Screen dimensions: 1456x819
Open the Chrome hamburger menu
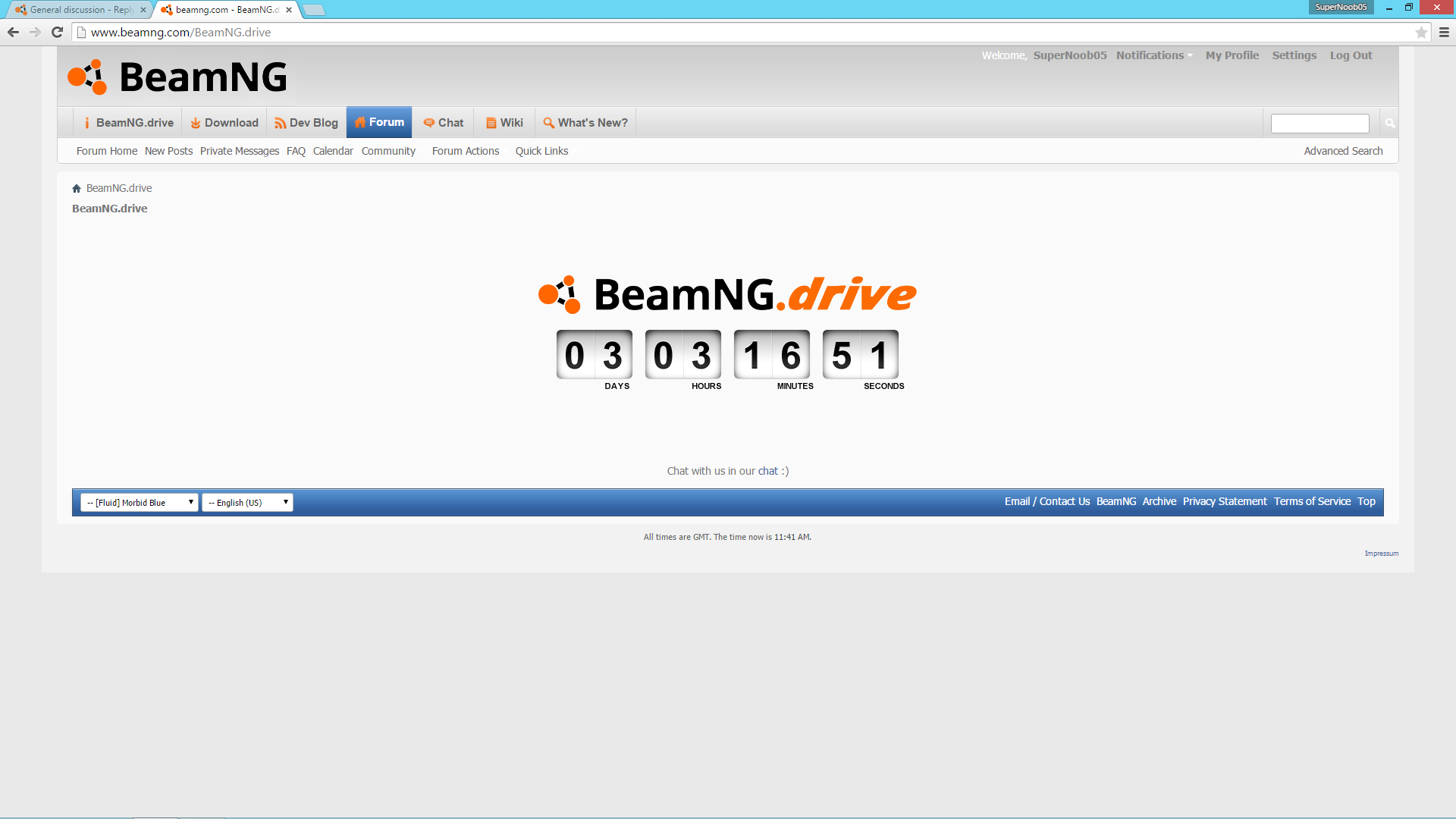click(x=1444, y=32)
